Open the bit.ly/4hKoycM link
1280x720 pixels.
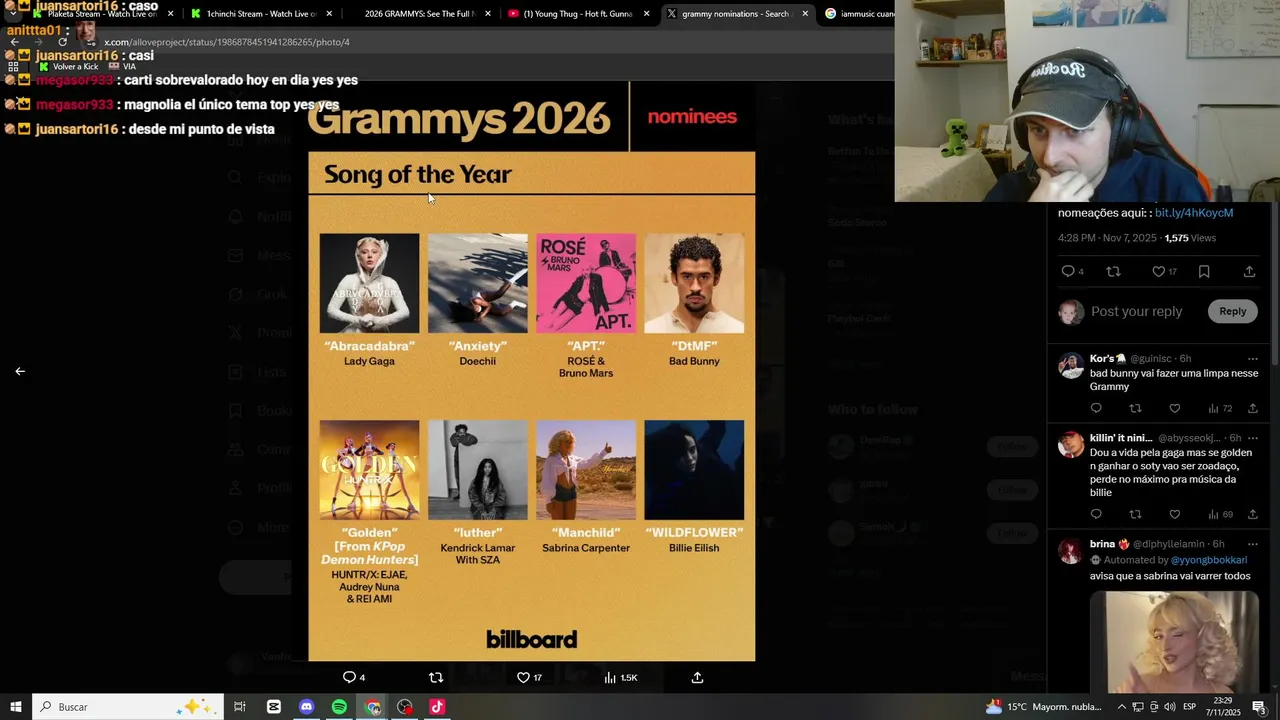pyautogui.click(x=1194, y=213)
